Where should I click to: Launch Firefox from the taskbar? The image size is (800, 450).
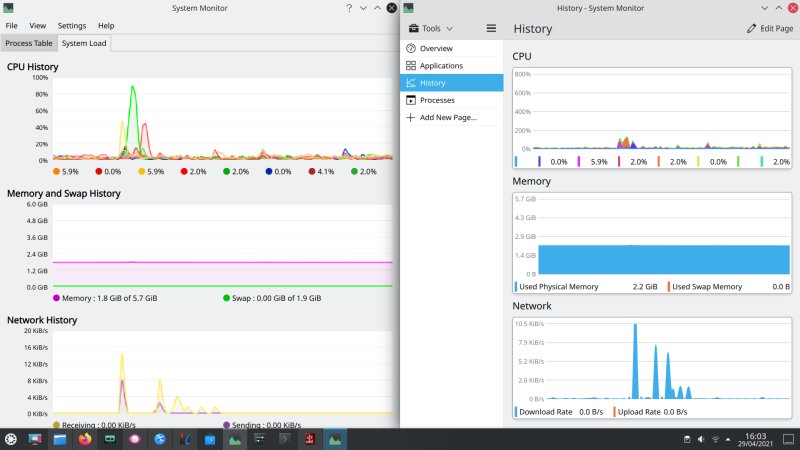[84, 438]
